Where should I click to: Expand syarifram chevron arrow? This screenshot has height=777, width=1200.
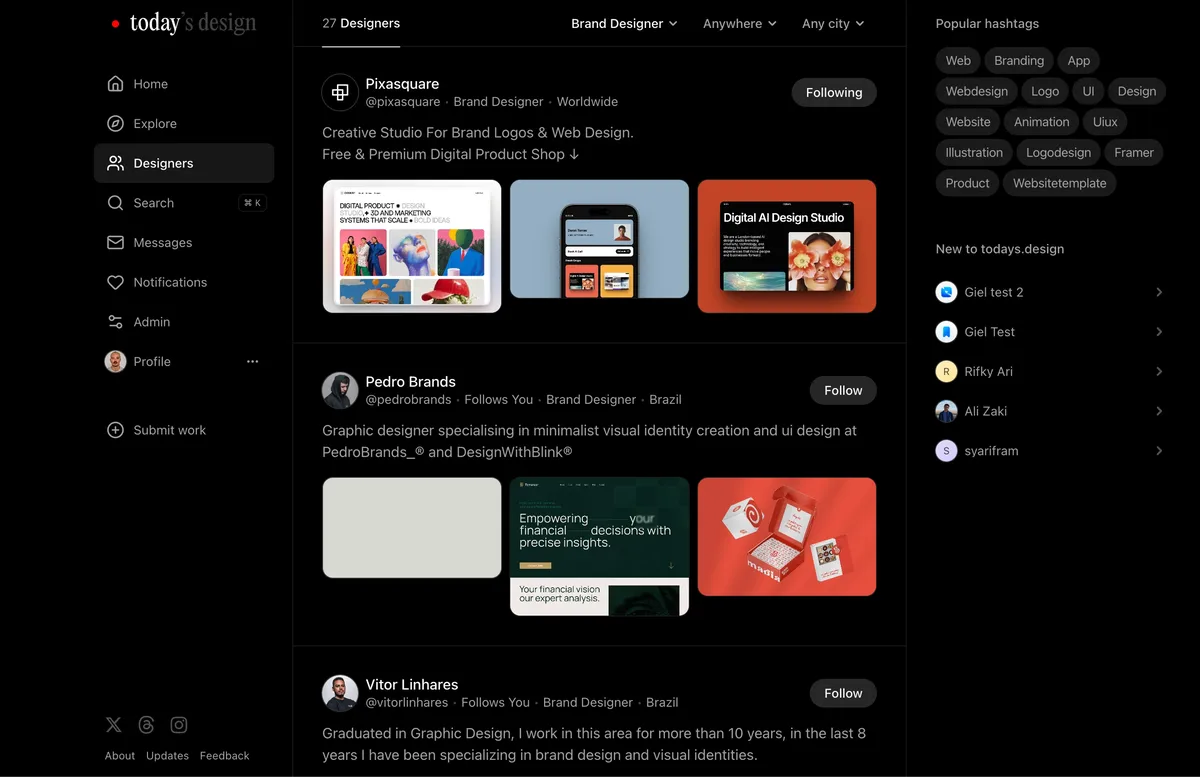point(1159,451)
